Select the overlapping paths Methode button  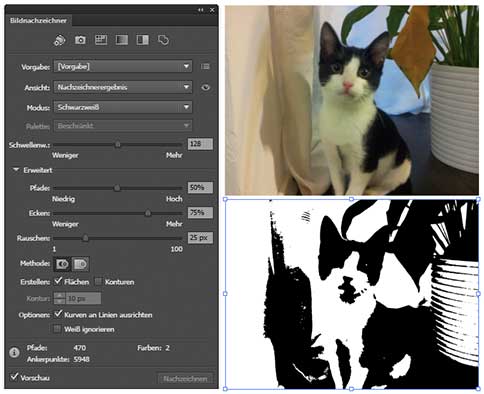click(x=80, y=264)
